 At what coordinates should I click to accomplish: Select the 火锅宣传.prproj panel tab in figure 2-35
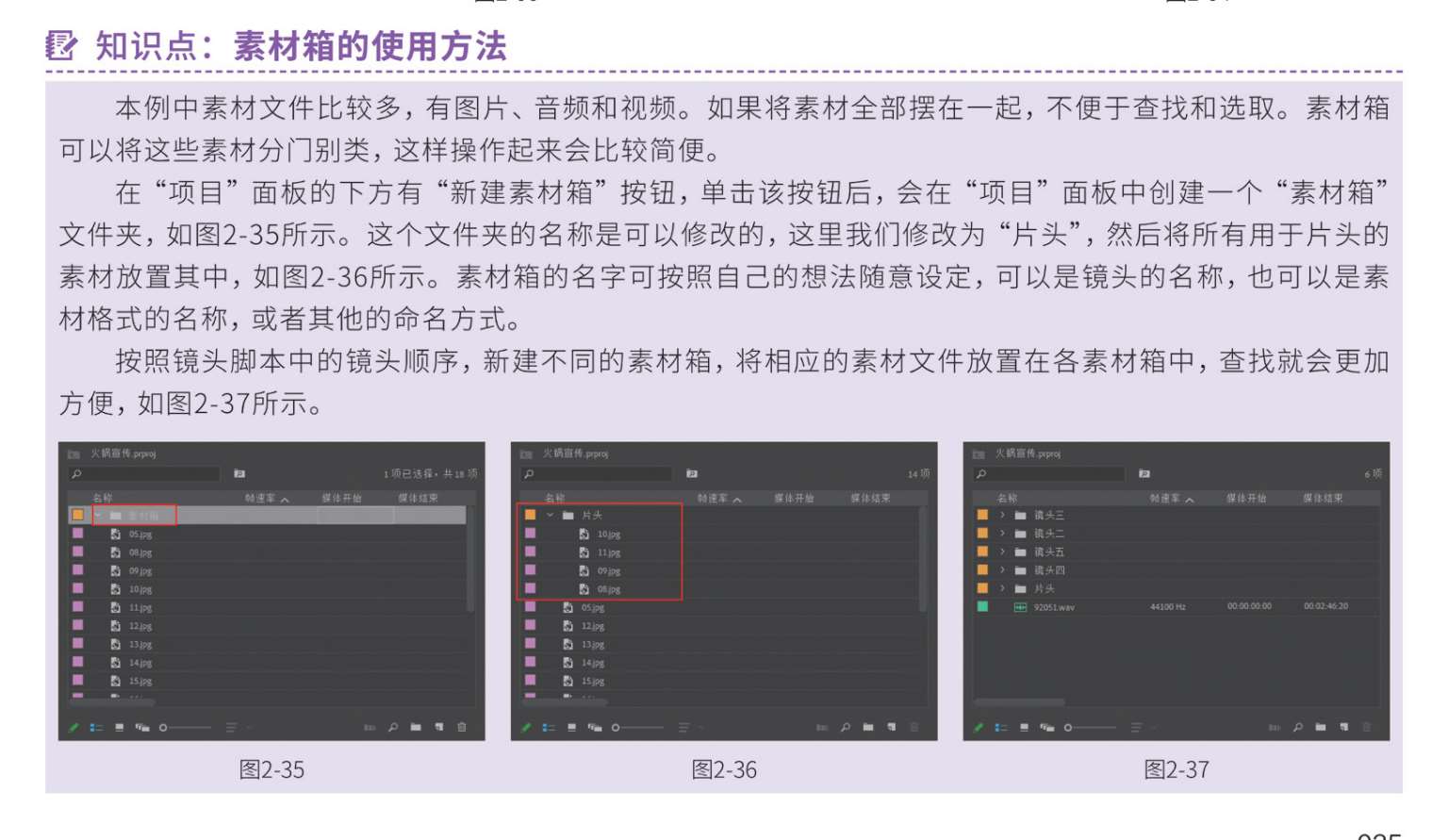123,454
